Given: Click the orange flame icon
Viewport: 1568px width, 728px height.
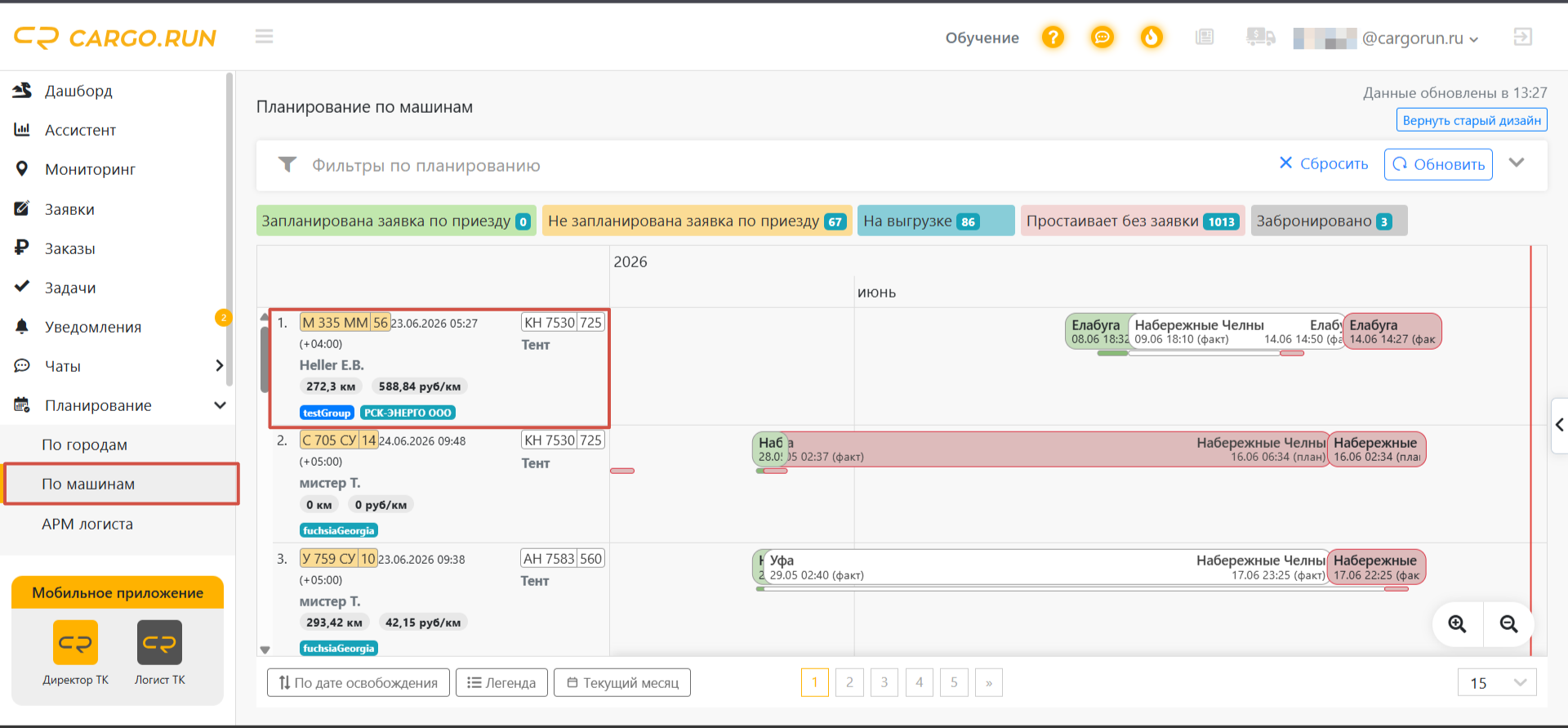Looking at the screenshot, I should point(1151,38).
